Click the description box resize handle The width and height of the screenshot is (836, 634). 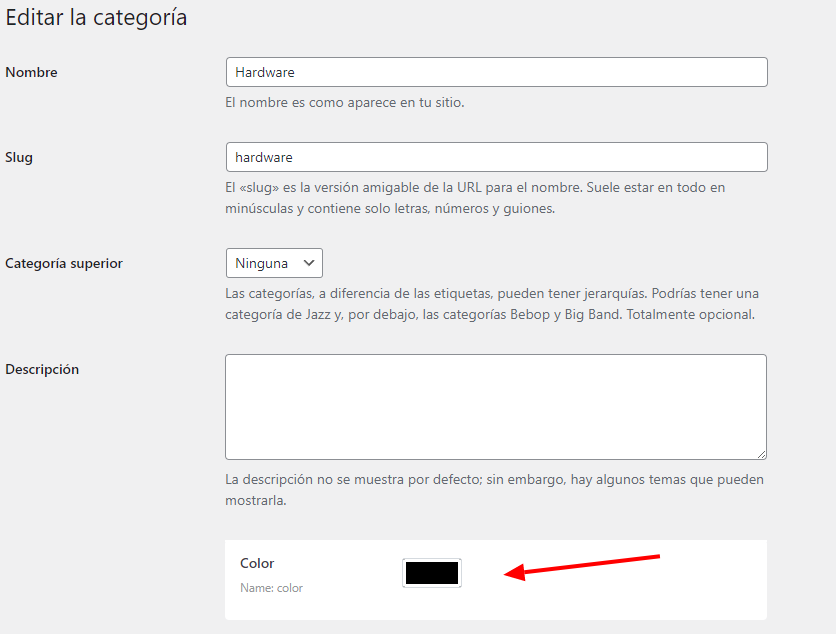click(x=761, y=454)
